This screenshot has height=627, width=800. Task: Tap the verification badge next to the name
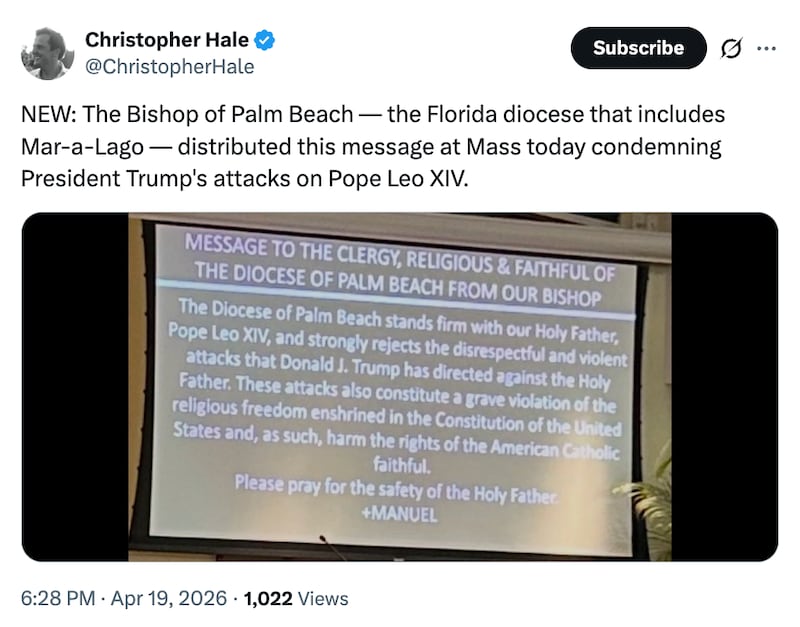263,40
